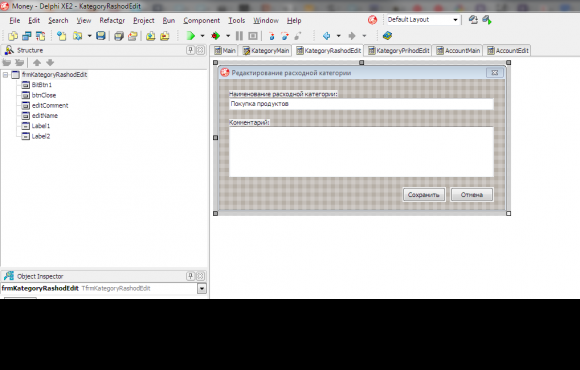Screen dimensions: 580x370
Task: Move selected component up in Structure panel
Action: point(37,63)
